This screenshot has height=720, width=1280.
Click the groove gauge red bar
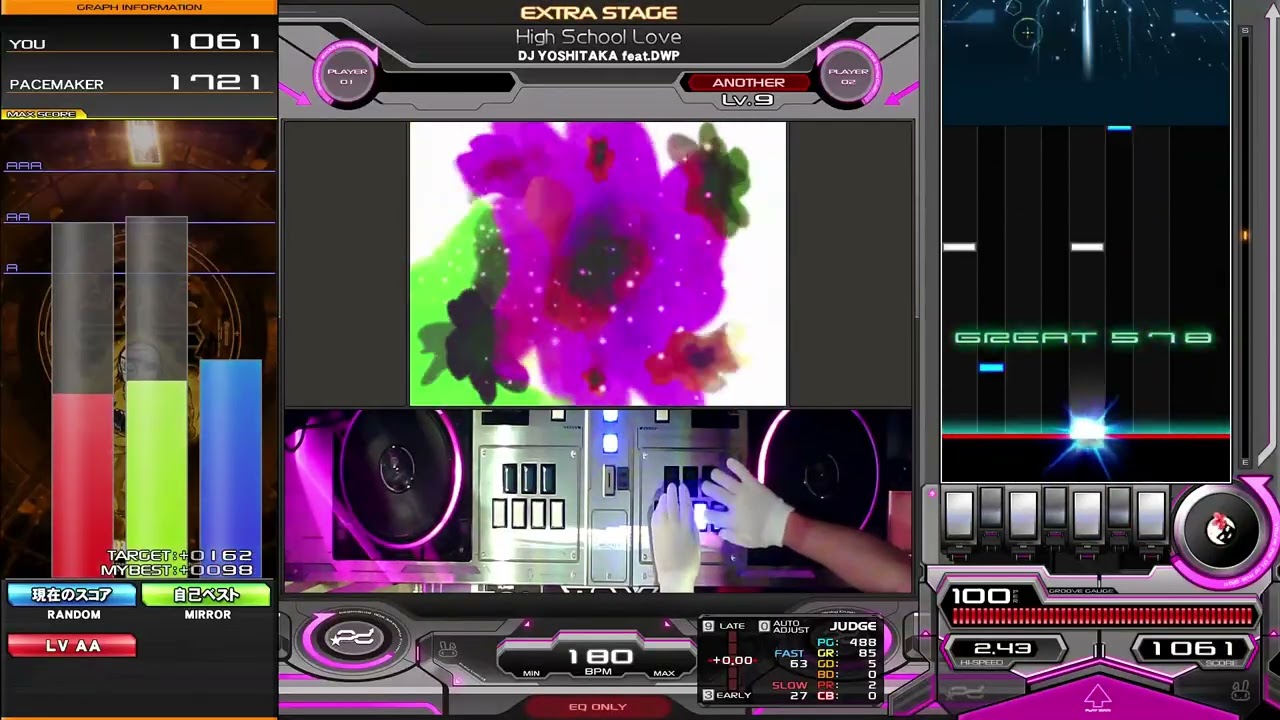(1100, 616)
